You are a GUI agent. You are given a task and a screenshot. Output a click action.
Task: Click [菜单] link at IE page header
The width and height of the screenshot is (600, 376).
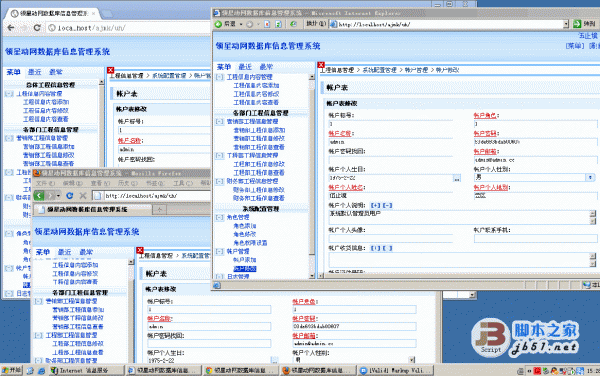tap(575, 46)
